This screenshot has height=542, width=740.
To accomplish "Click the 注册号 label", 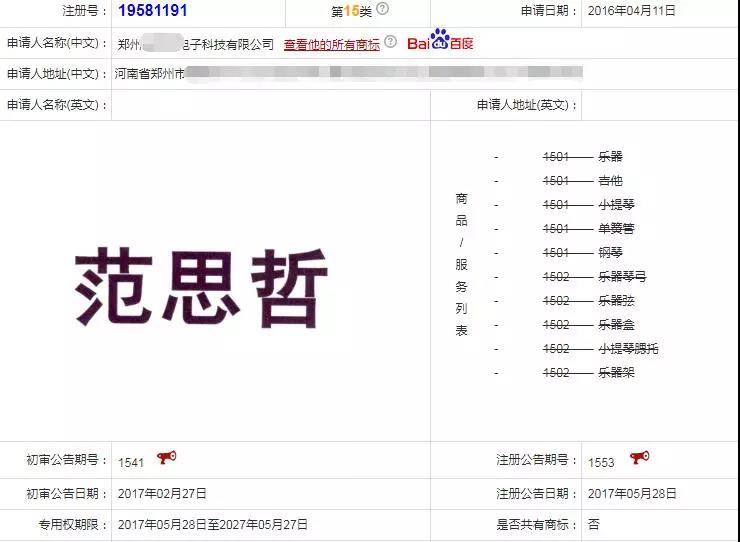I will pos(85,10).
